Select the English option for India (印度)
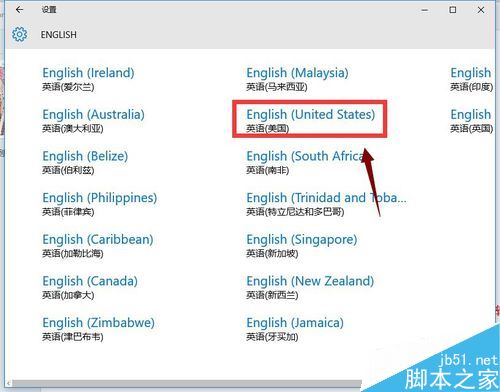The height and width of the screenshot is (392, 500). tap(471, 79)
